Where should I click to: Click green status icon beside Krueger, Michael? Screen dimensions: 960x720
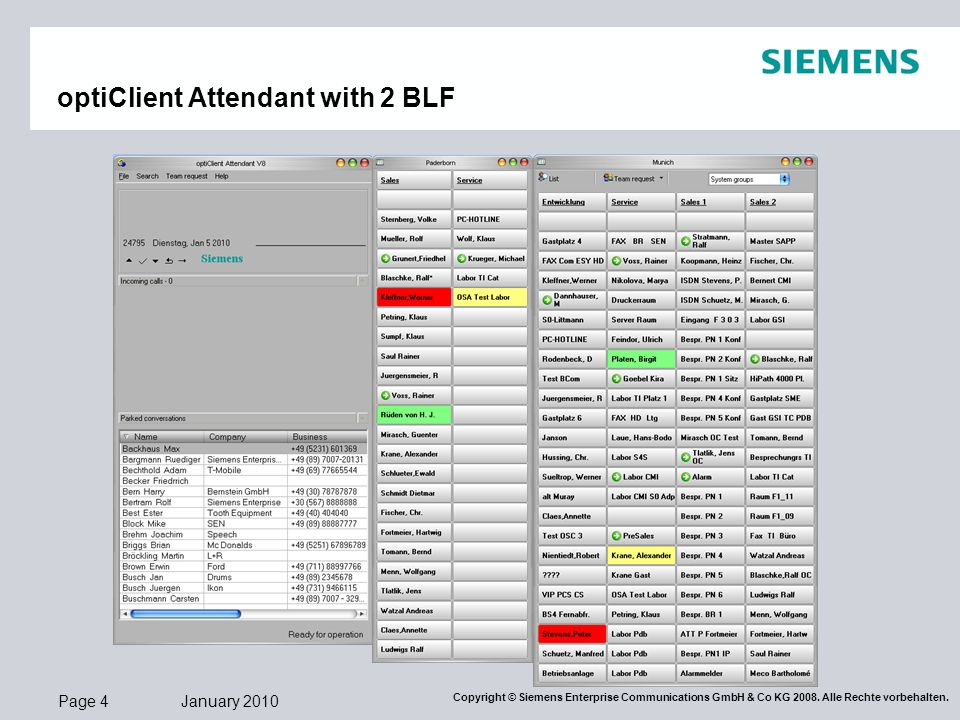462,258
